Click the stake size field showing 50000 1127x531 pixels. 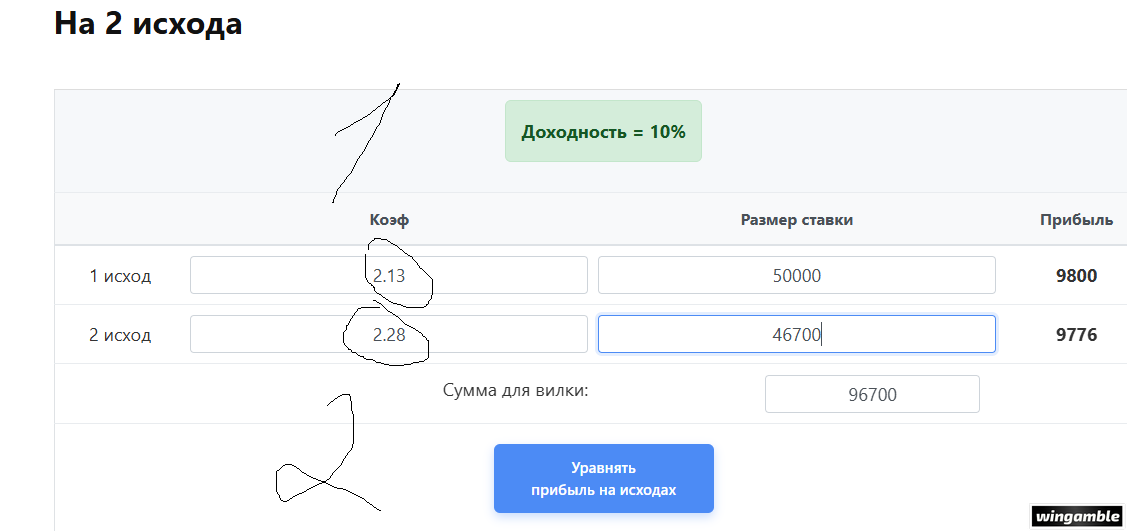point(796,275)
